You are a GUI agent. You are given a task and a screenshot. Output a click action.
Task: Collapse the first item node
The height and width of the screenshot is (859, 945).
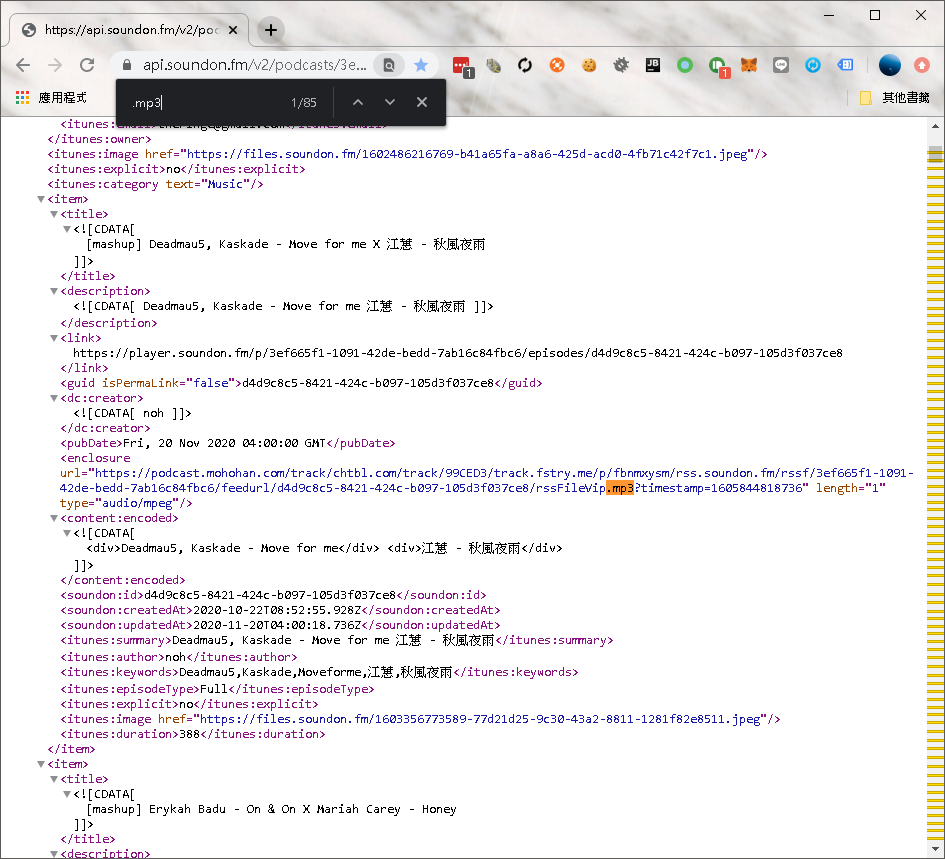click(x=41, y=199)
